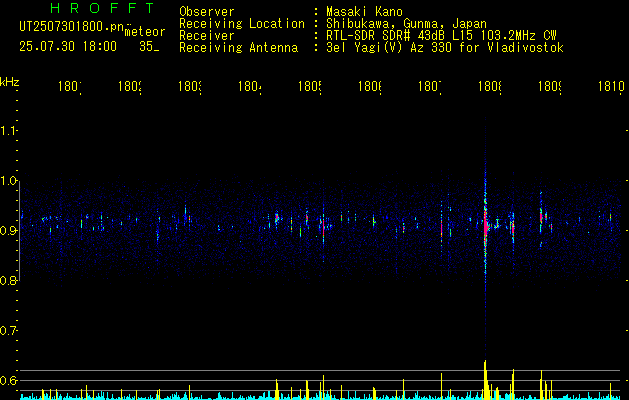Click the 1808 time axis marker
The height and width of the screenshot is (400, 629).
click(x=490, y=86)
